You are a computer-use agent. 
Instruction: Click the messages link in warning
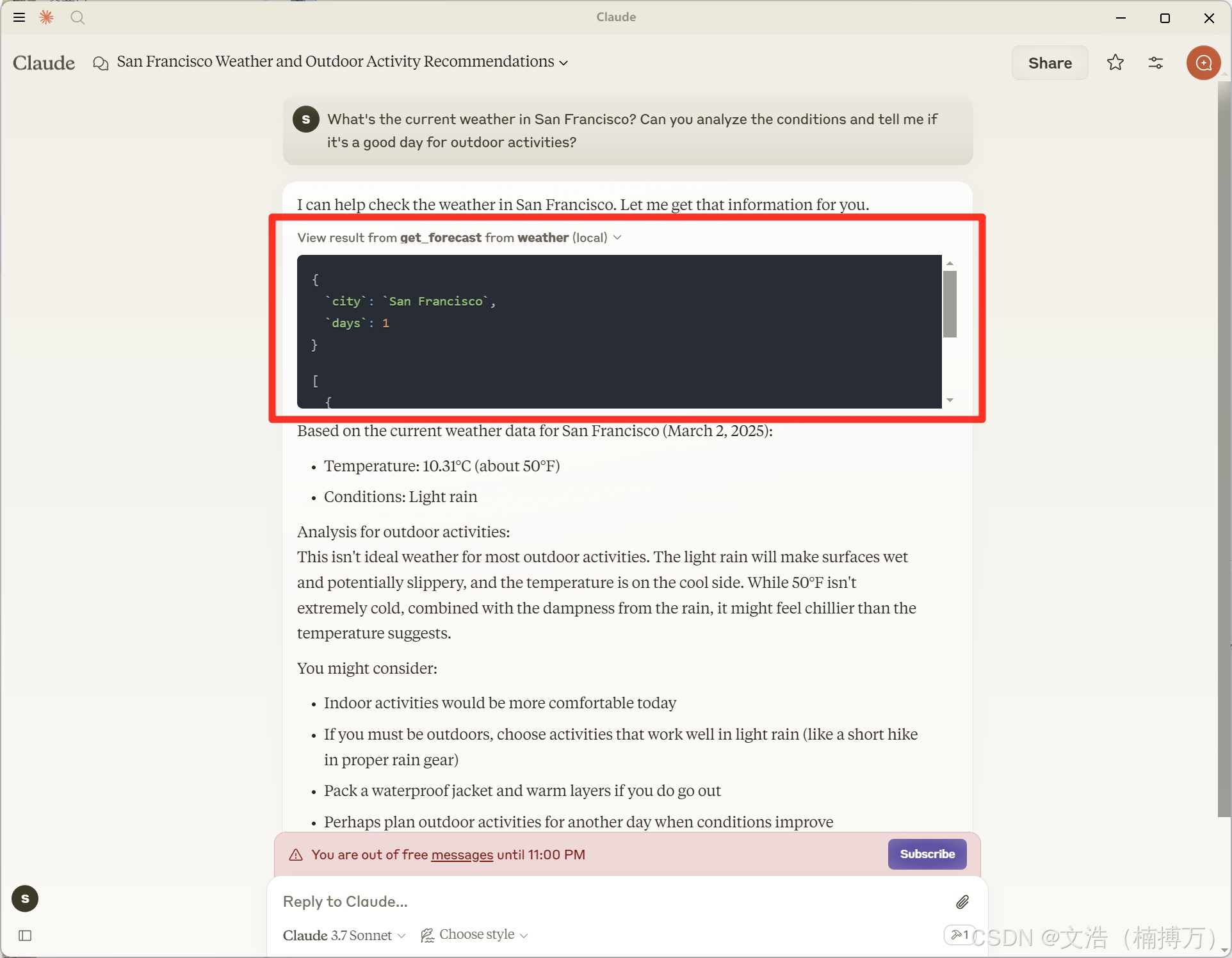tap(462, 855)
